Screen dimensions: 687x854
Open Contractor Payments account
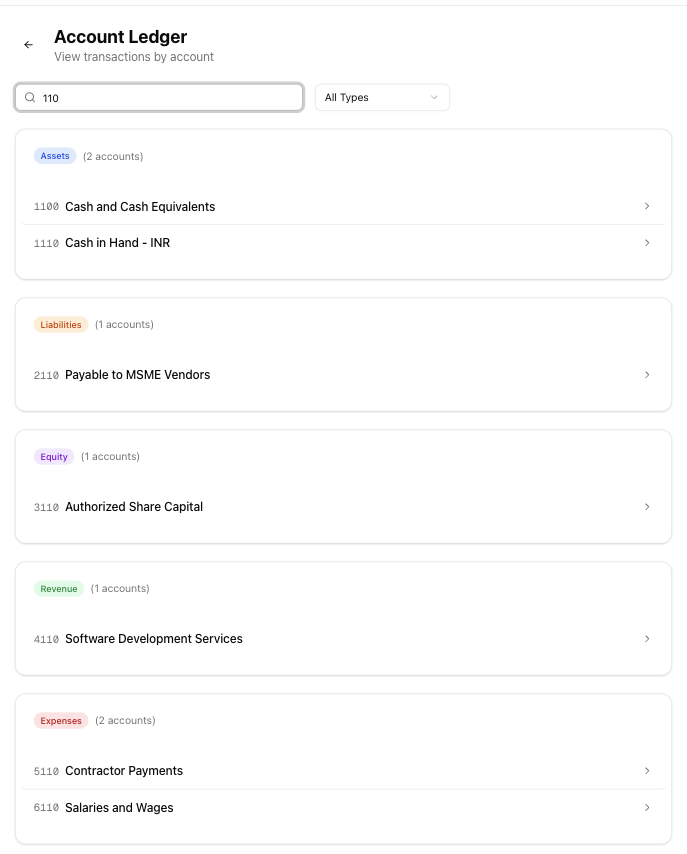[124, 771]
